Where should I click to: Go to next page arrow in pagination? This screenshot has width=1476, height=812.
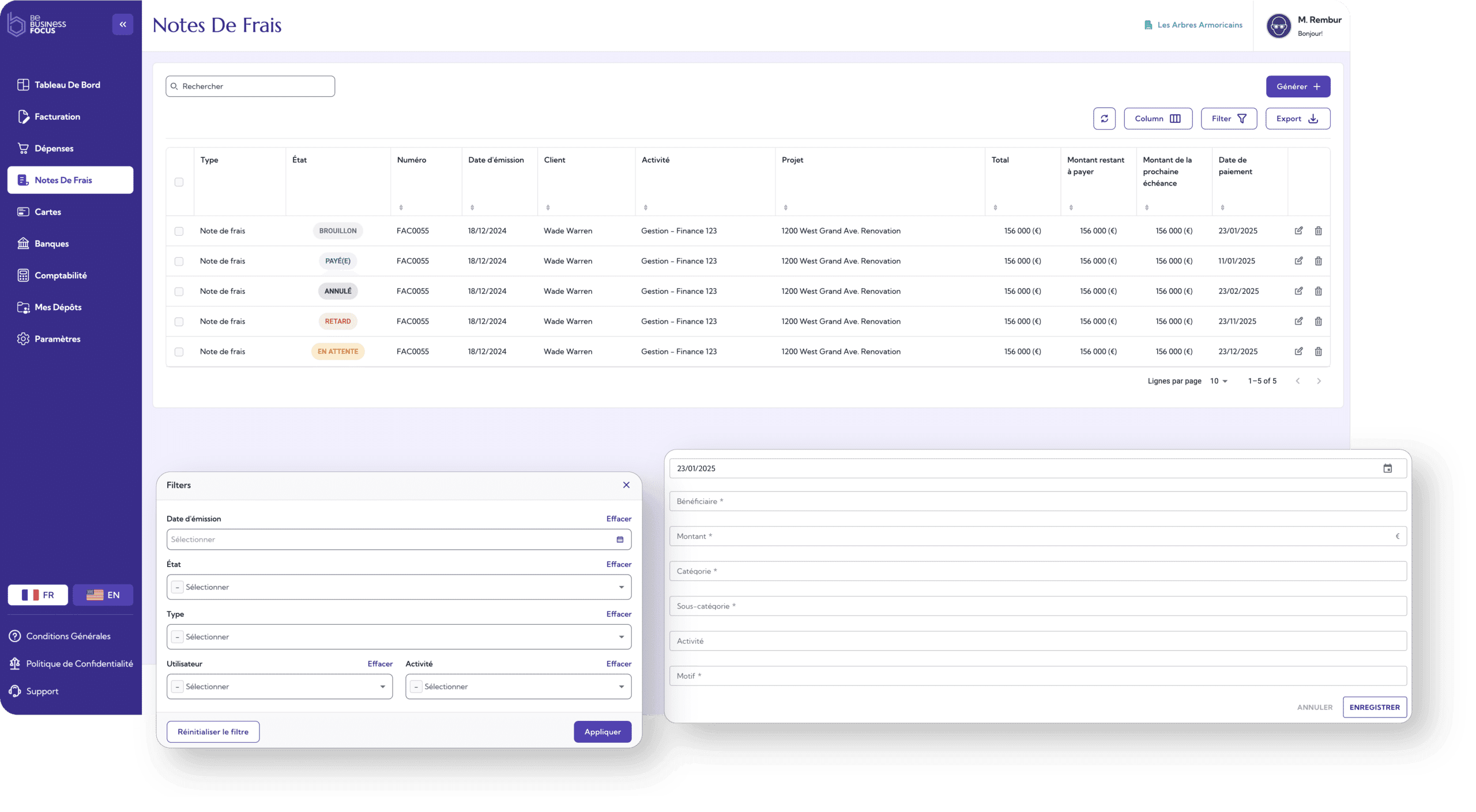coord(1319,381)
